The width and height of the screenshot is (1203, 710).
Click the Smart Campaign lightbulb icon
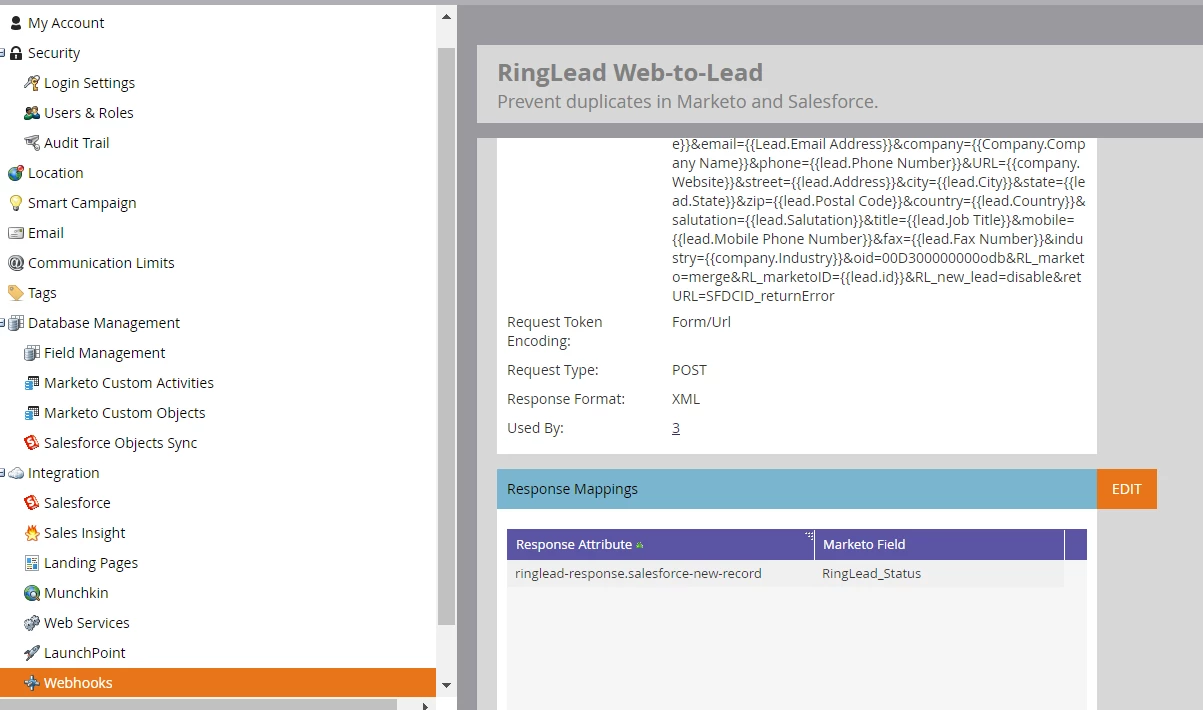tap(15, 203)
